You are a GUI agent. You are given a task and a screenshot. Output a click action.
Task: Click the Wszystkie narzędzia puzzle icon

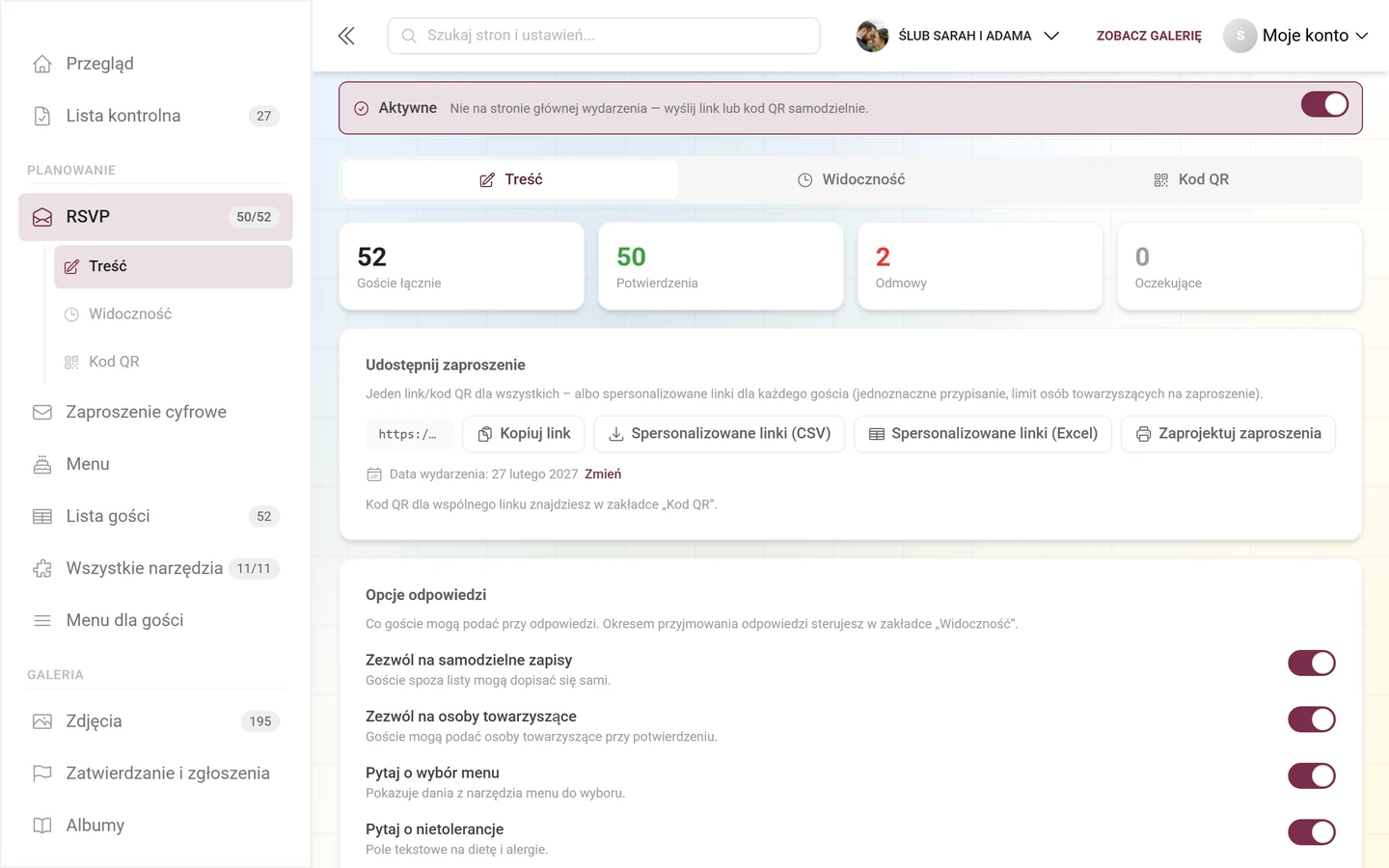(x=42, y=568)
